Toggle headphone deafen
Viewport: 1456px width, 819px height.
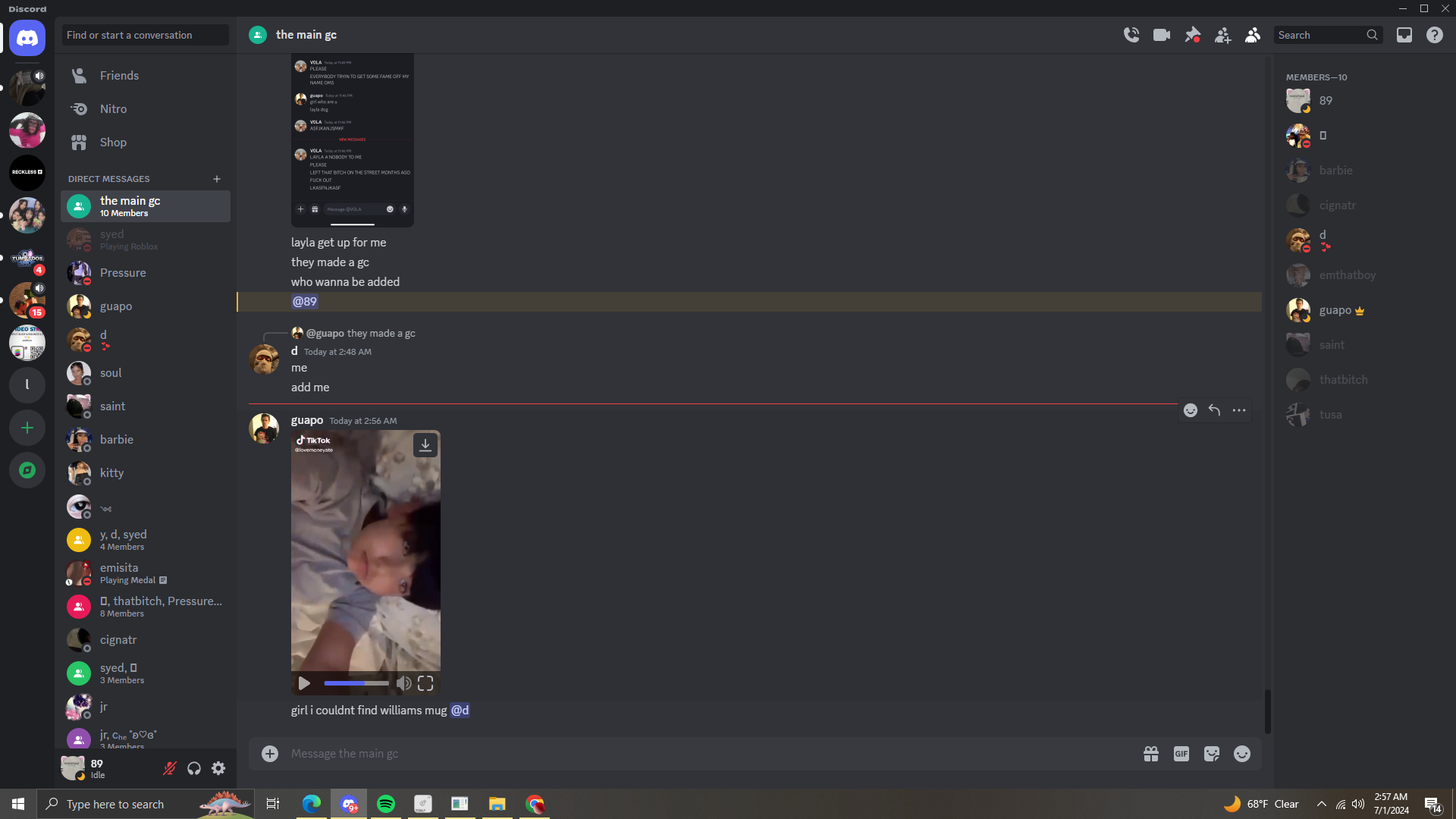point(194,769)
